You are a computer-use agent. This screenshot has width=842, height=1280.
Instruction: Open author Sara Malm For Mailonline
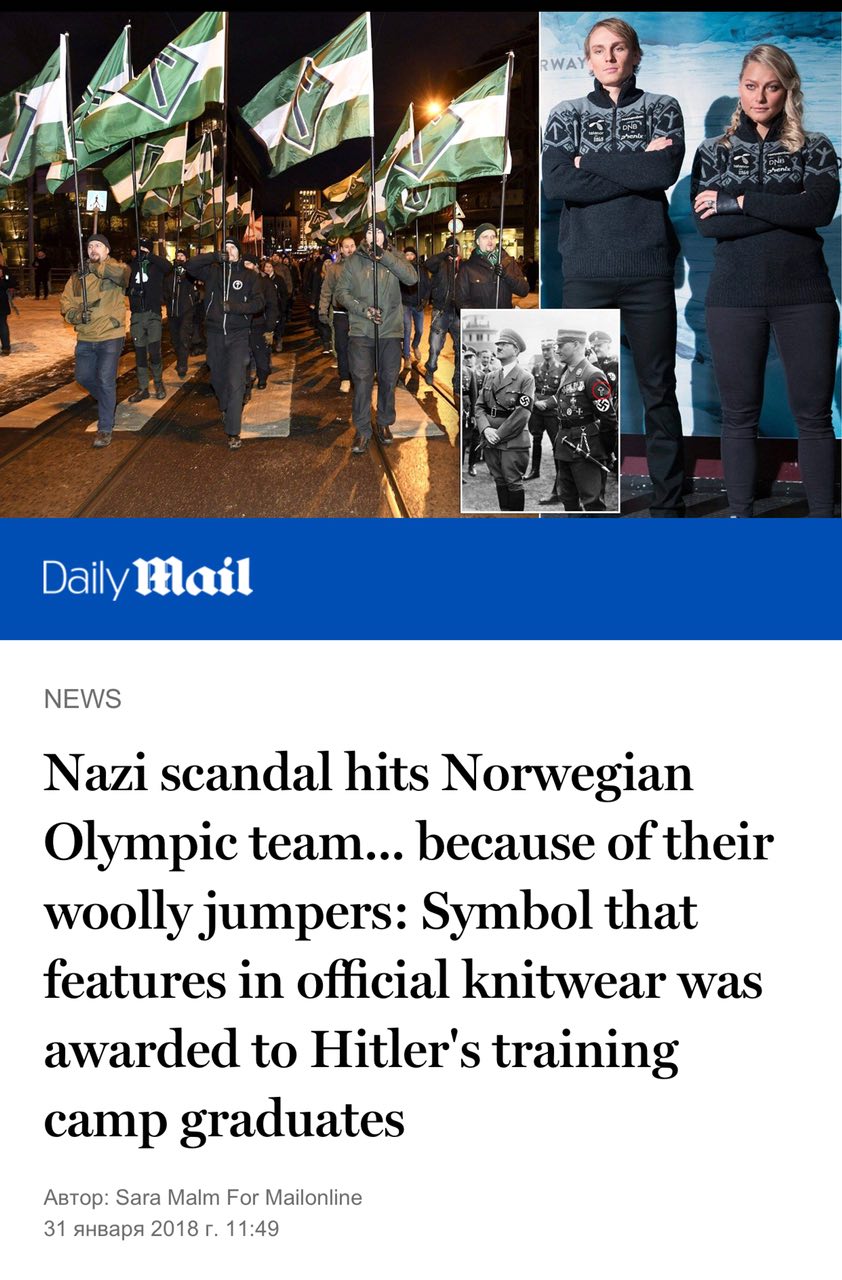[x=239, y=1197]
